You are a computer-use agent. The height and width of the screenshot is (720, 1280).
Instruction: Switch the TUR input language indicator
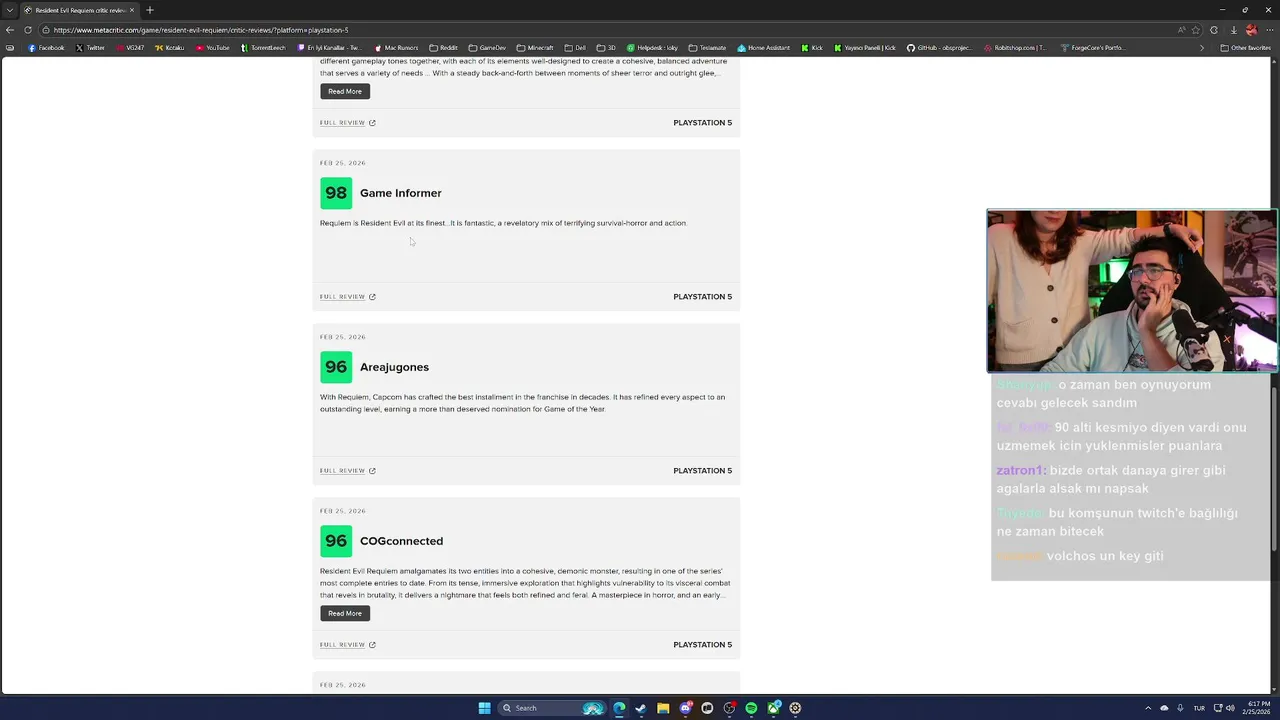coord(1199,708)
